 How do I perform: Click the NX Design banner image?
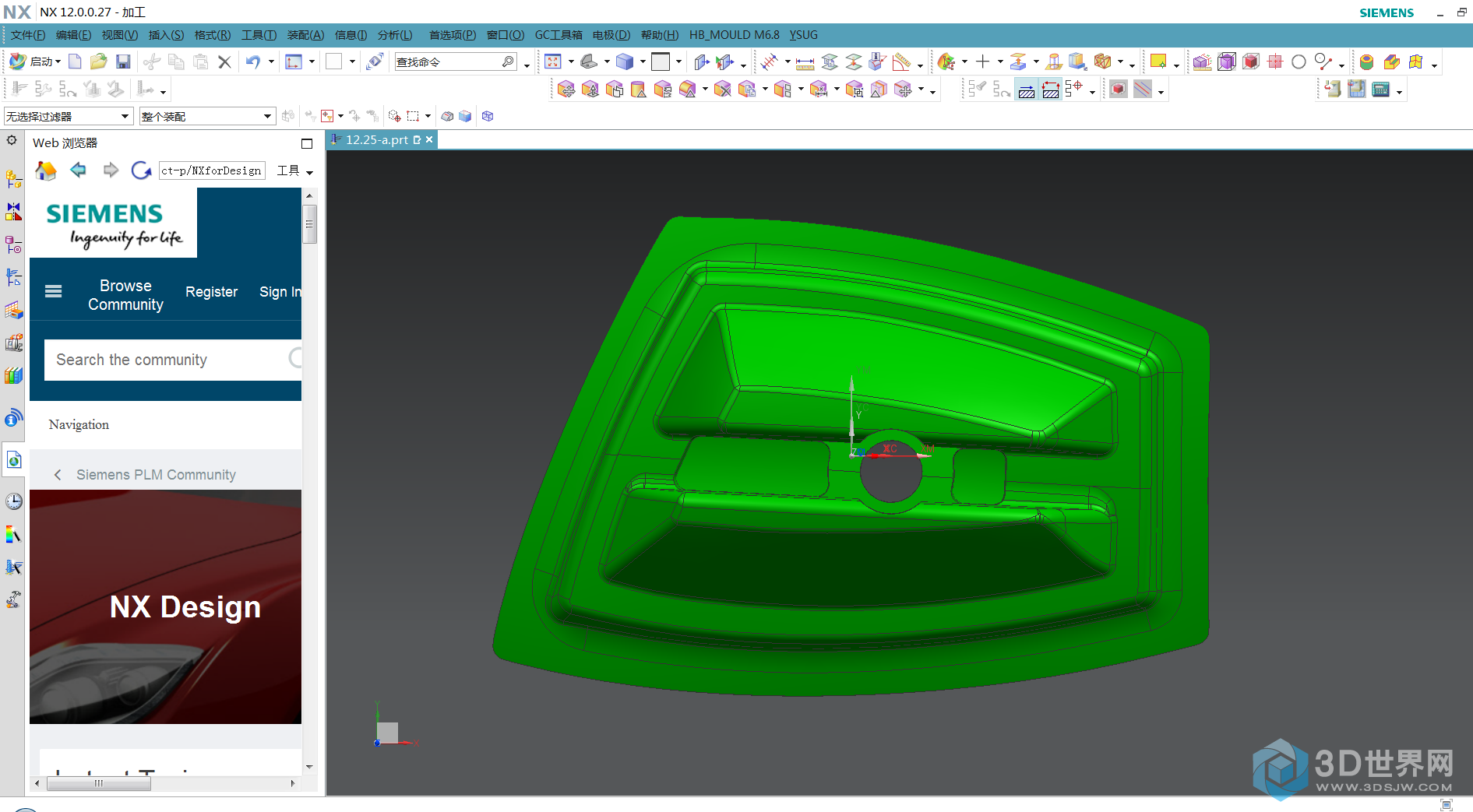165,606
